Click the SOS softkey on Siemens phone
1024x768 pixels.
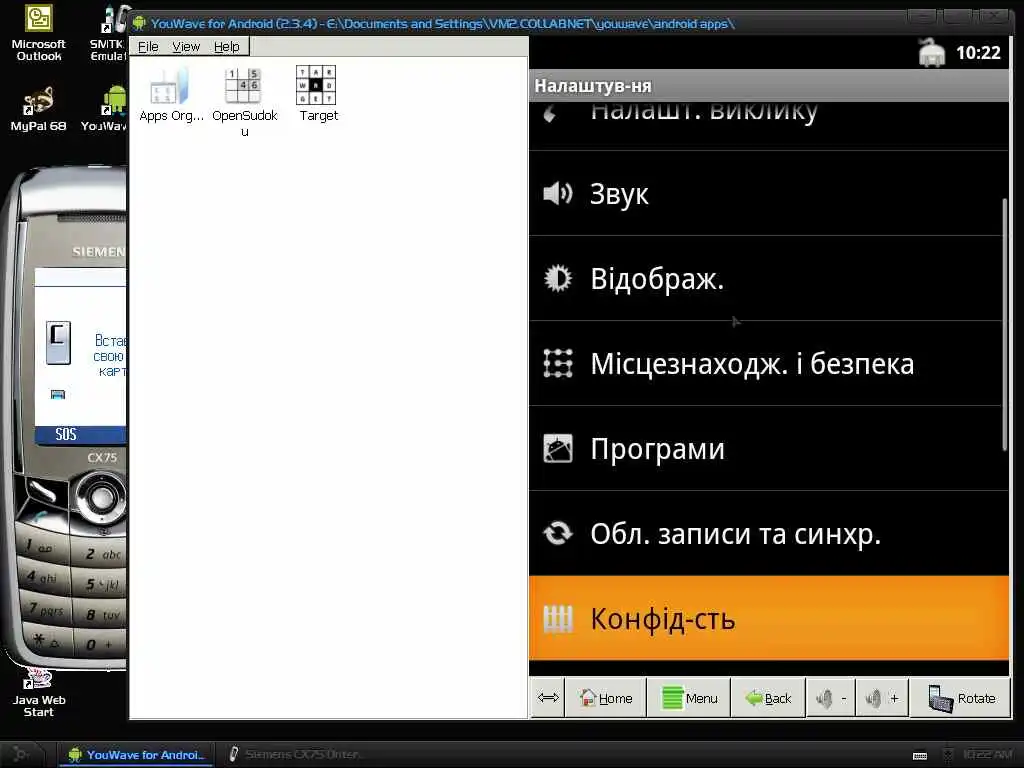66,434
